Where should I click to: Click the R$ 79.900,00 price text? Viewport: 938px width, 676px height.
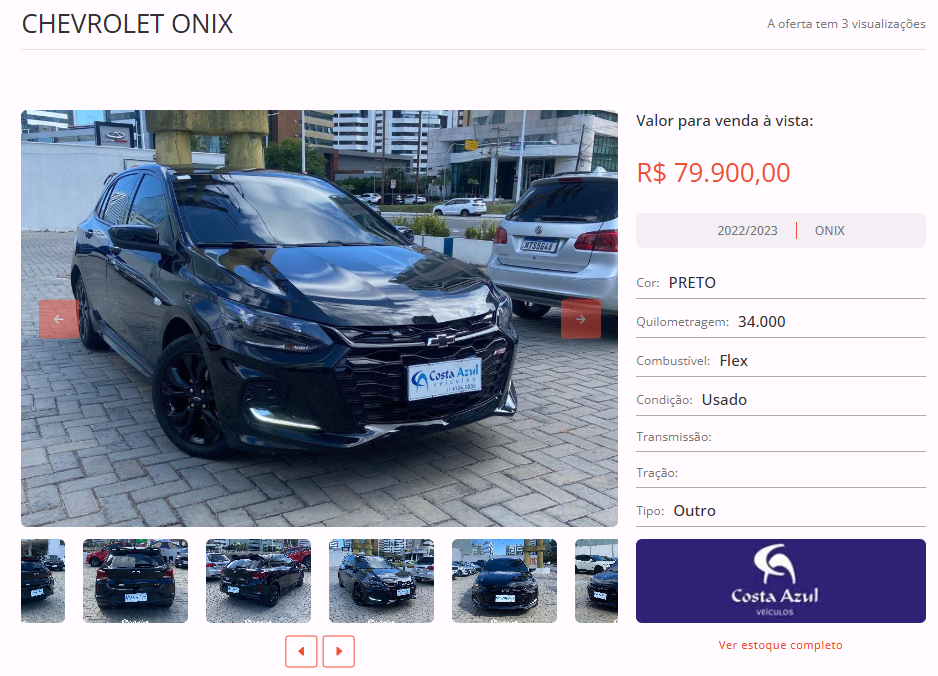[713, 173]
